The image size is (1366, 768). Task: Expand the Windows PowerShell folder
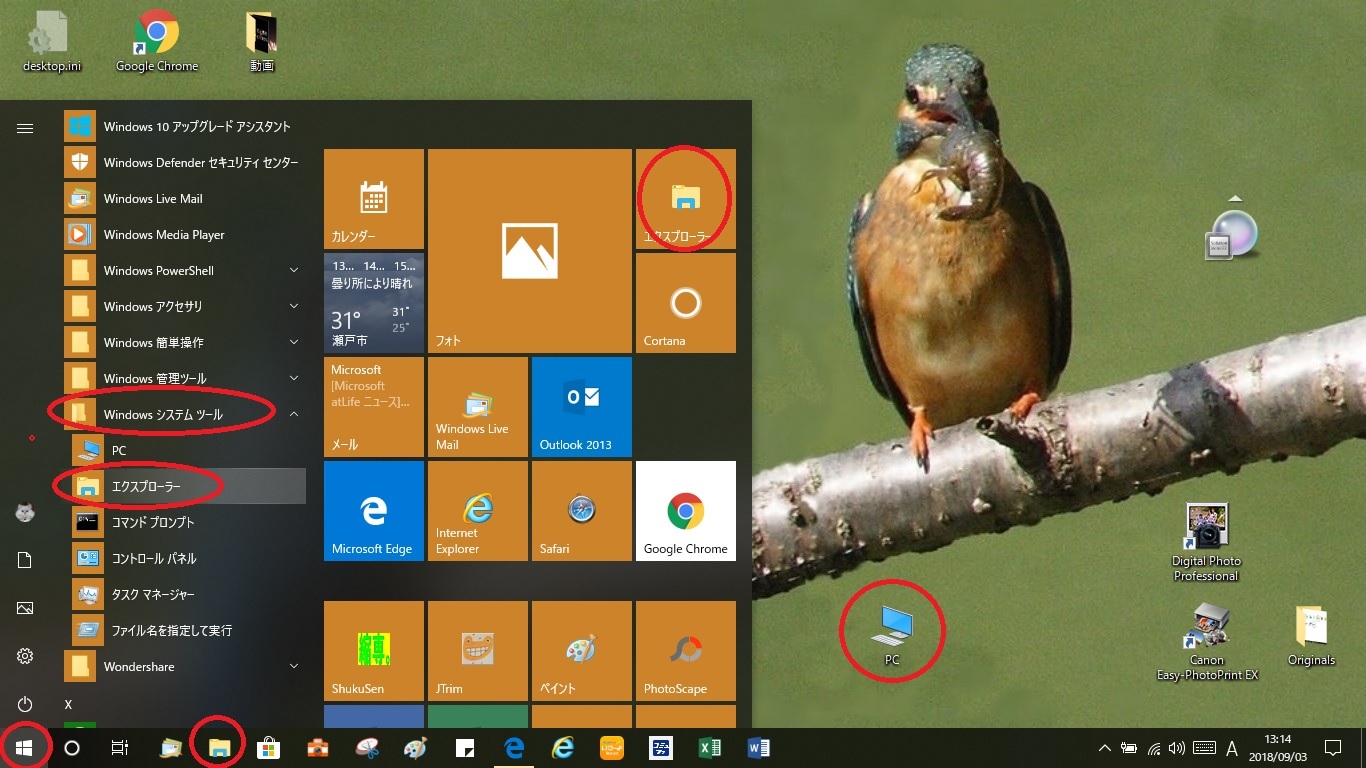tap(185, 270)
